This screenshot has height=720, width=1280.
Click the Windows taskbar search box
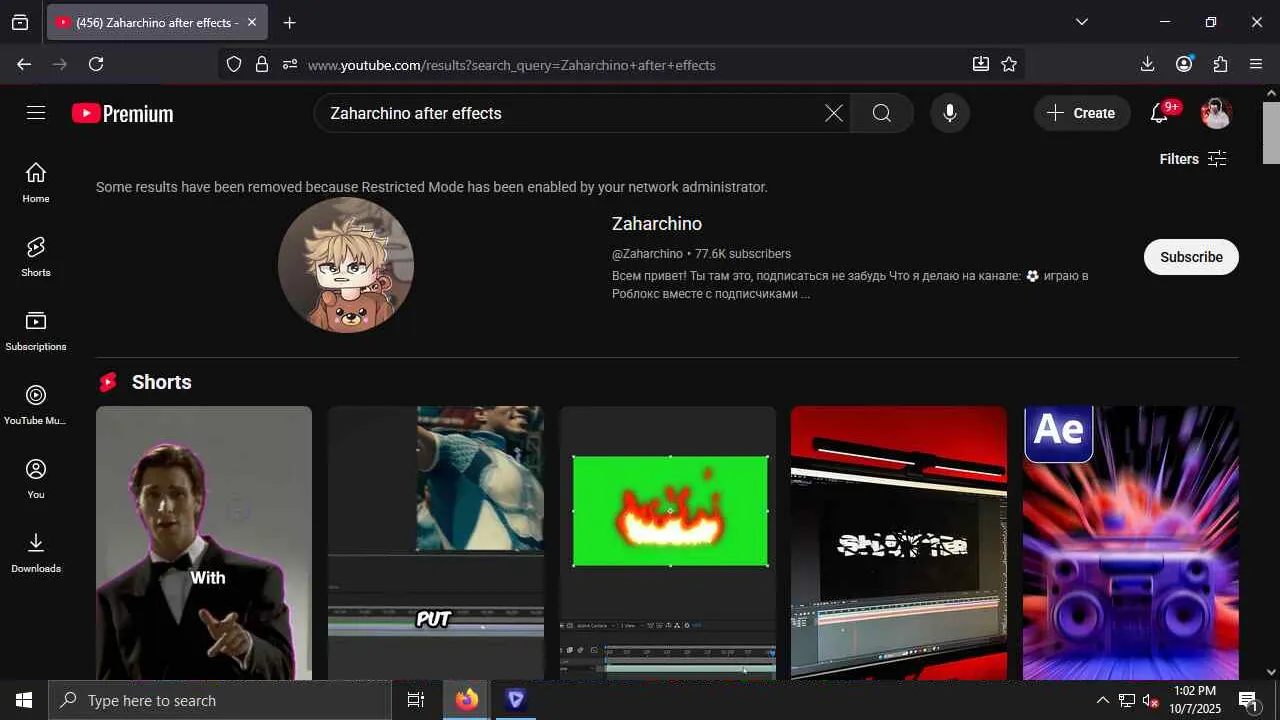(220, 700)
